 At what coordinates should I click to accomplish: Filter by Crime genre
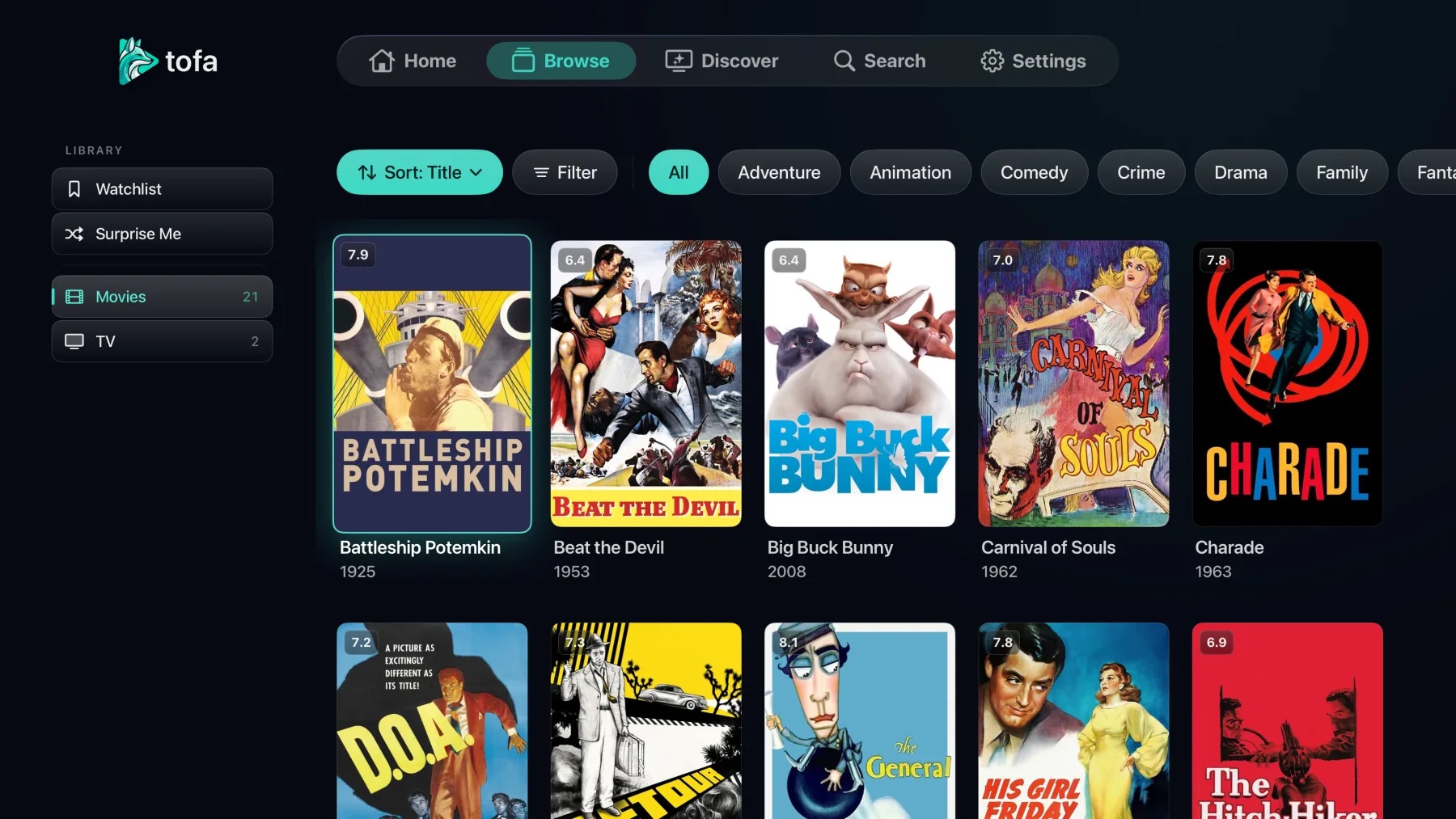coord(1141,172)
